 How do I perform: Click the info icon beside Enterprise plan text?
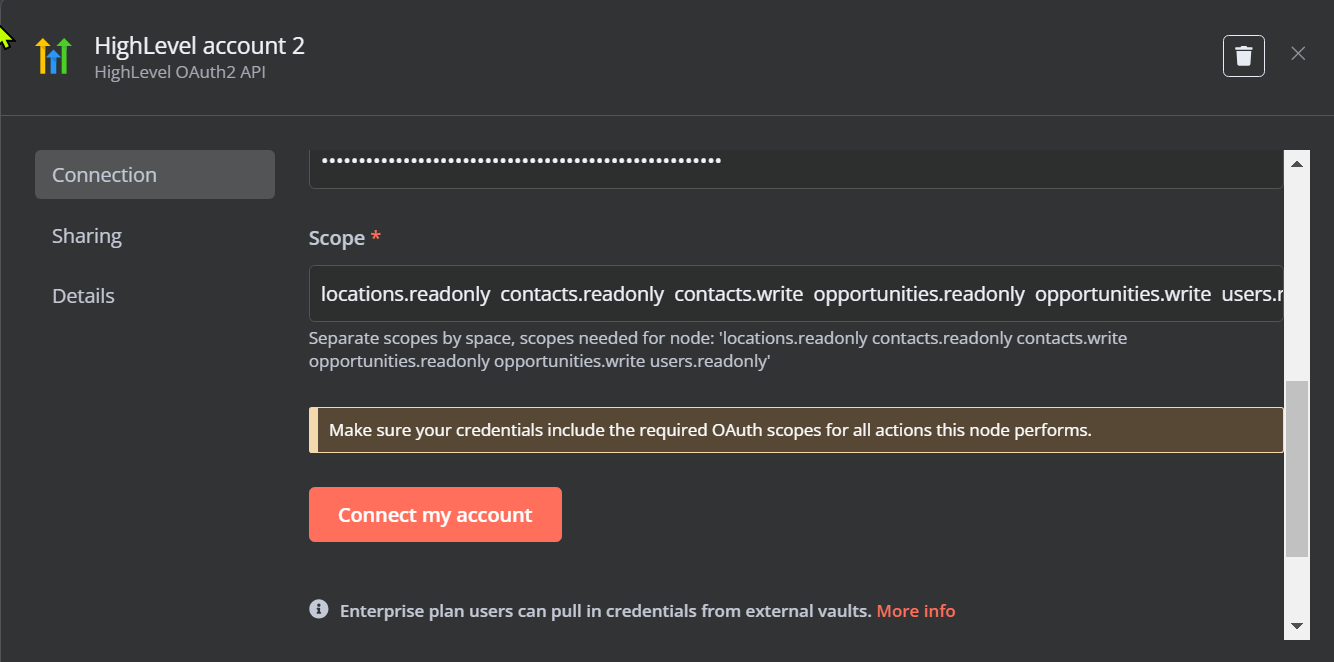(x=319, y=609)
